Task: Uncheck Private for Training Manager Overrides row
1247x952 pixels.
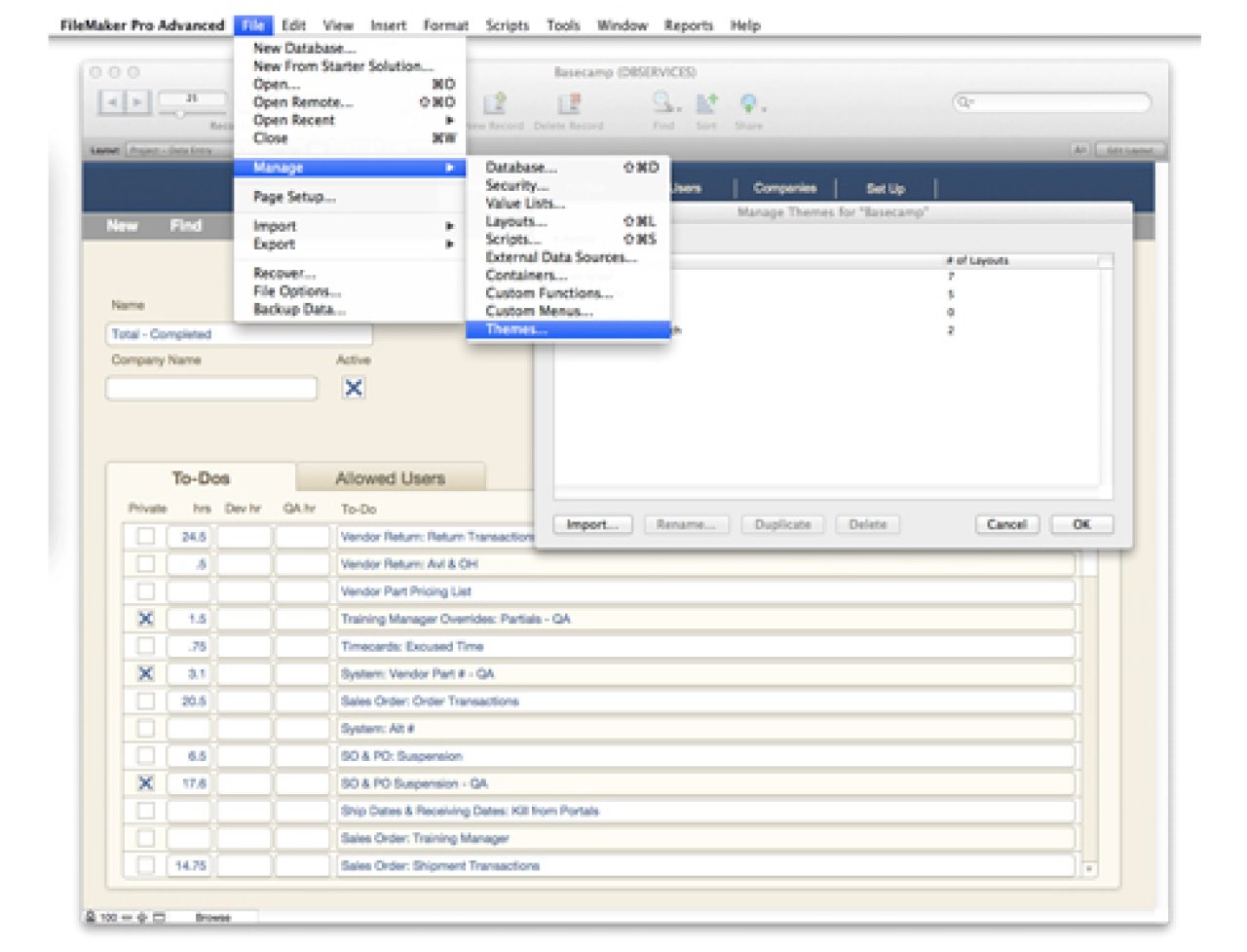Action: tap(146, 618)
